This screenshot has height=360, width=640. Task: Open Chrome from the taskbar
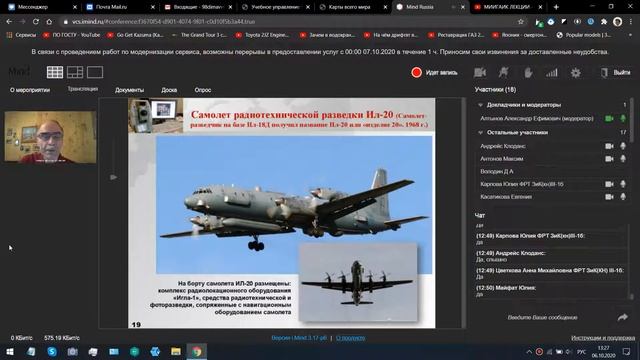pos(197,351)
